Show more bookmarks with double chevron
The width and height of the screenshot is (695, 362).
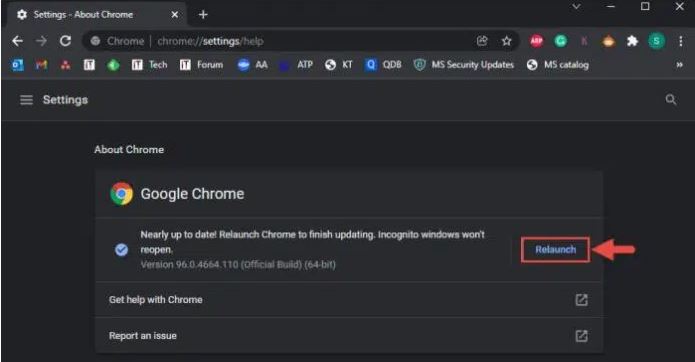point(679,65)
